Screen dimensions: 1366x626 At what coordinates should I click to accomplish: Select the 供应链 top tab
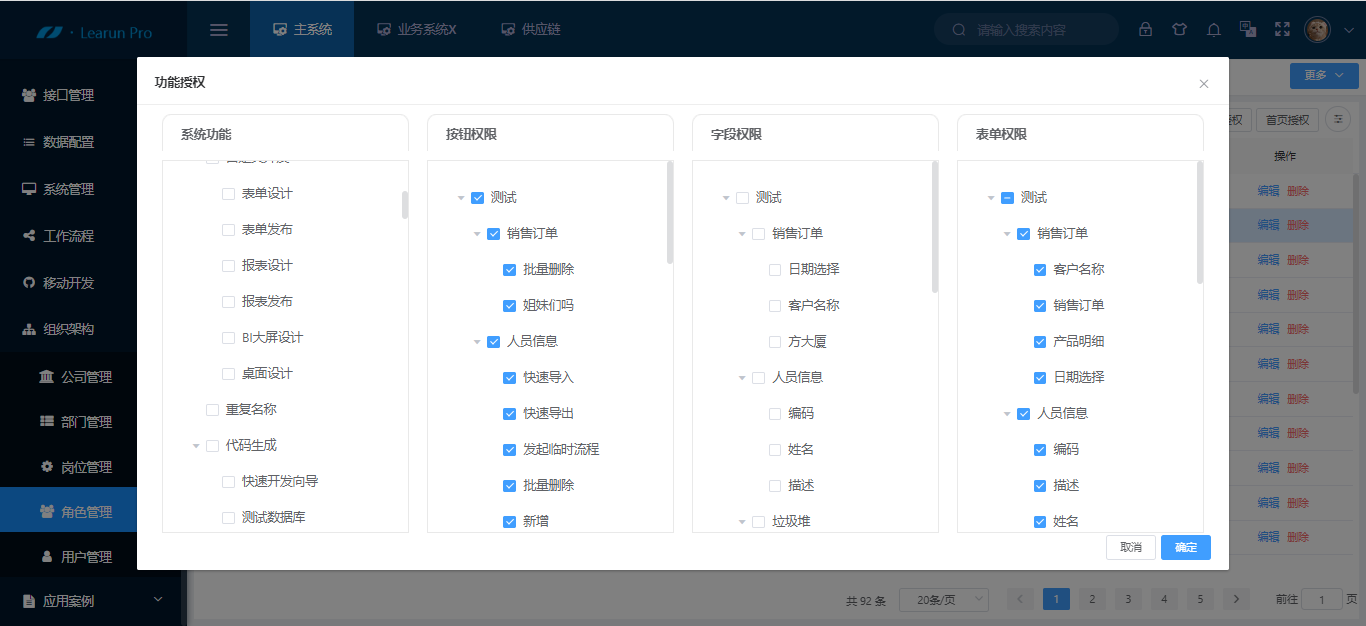[531, 29]
